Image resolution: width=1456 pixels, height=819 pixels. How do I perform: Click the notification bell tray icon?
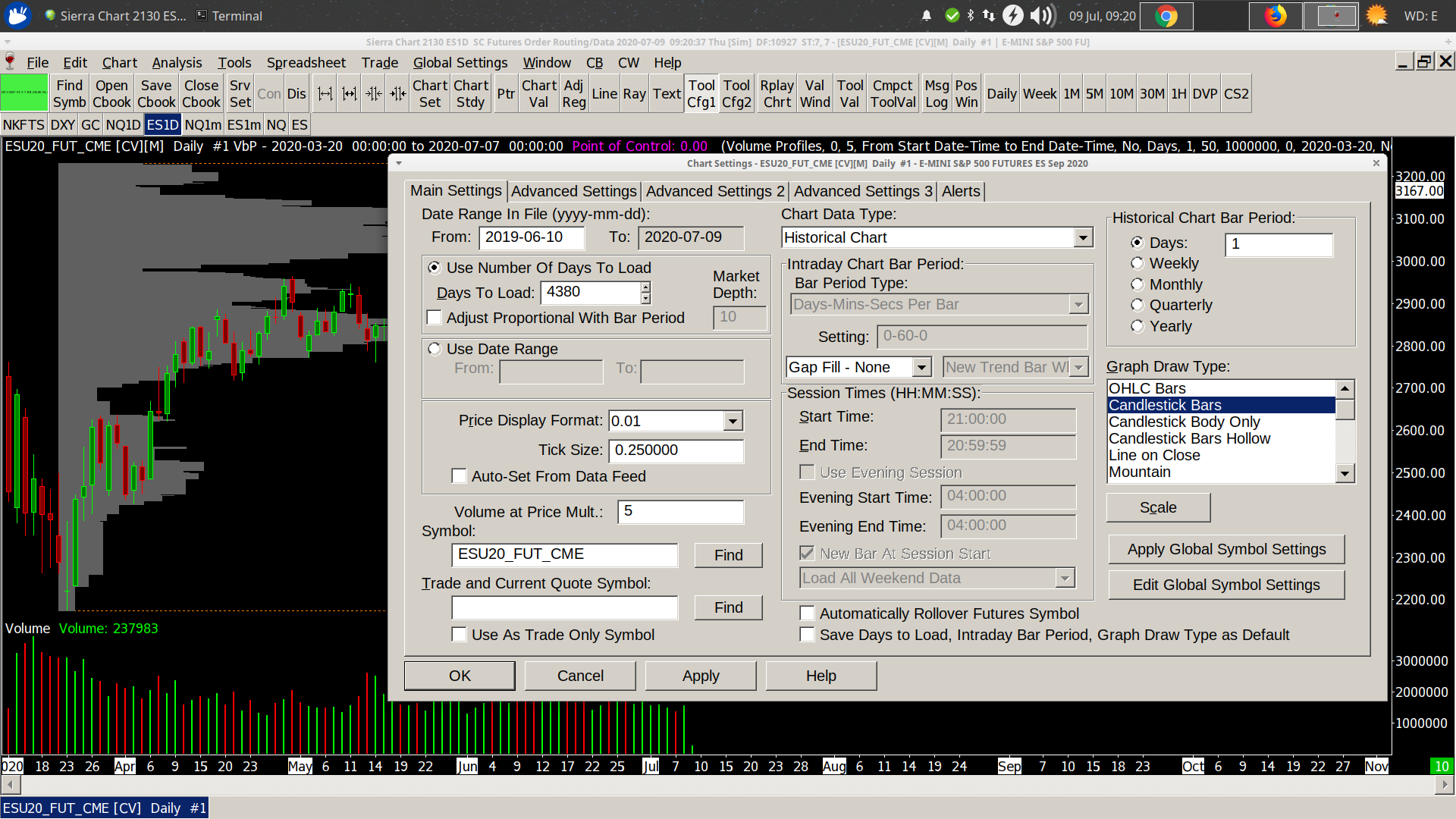(927, 16)
